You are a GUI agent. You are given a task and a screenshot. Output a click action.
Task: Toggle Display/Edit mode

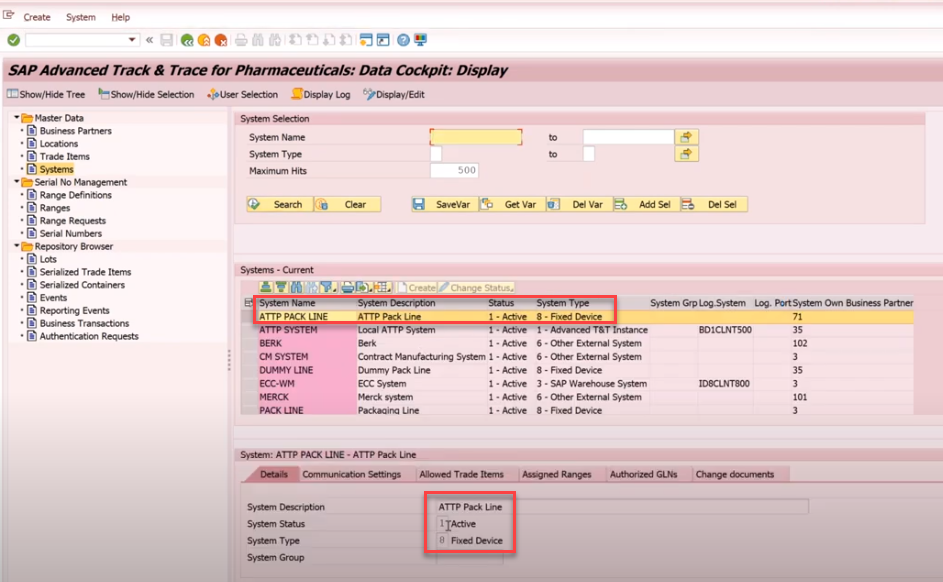(x=394, y=94)
